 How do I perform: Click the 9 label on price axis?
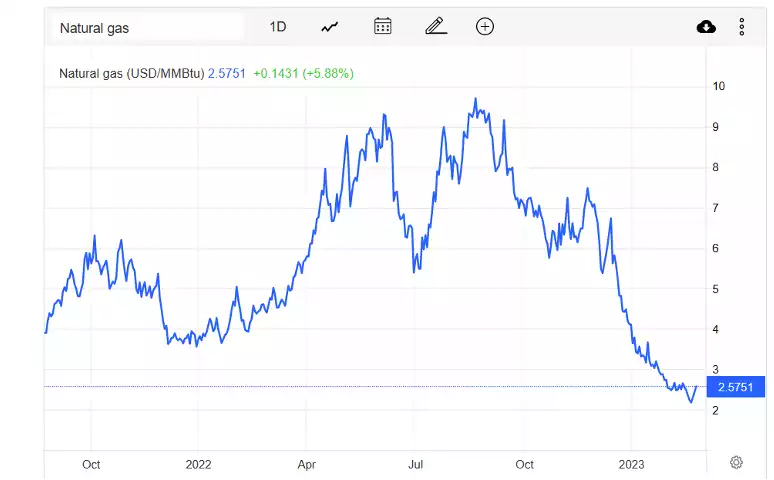click(x=715, y=127)
